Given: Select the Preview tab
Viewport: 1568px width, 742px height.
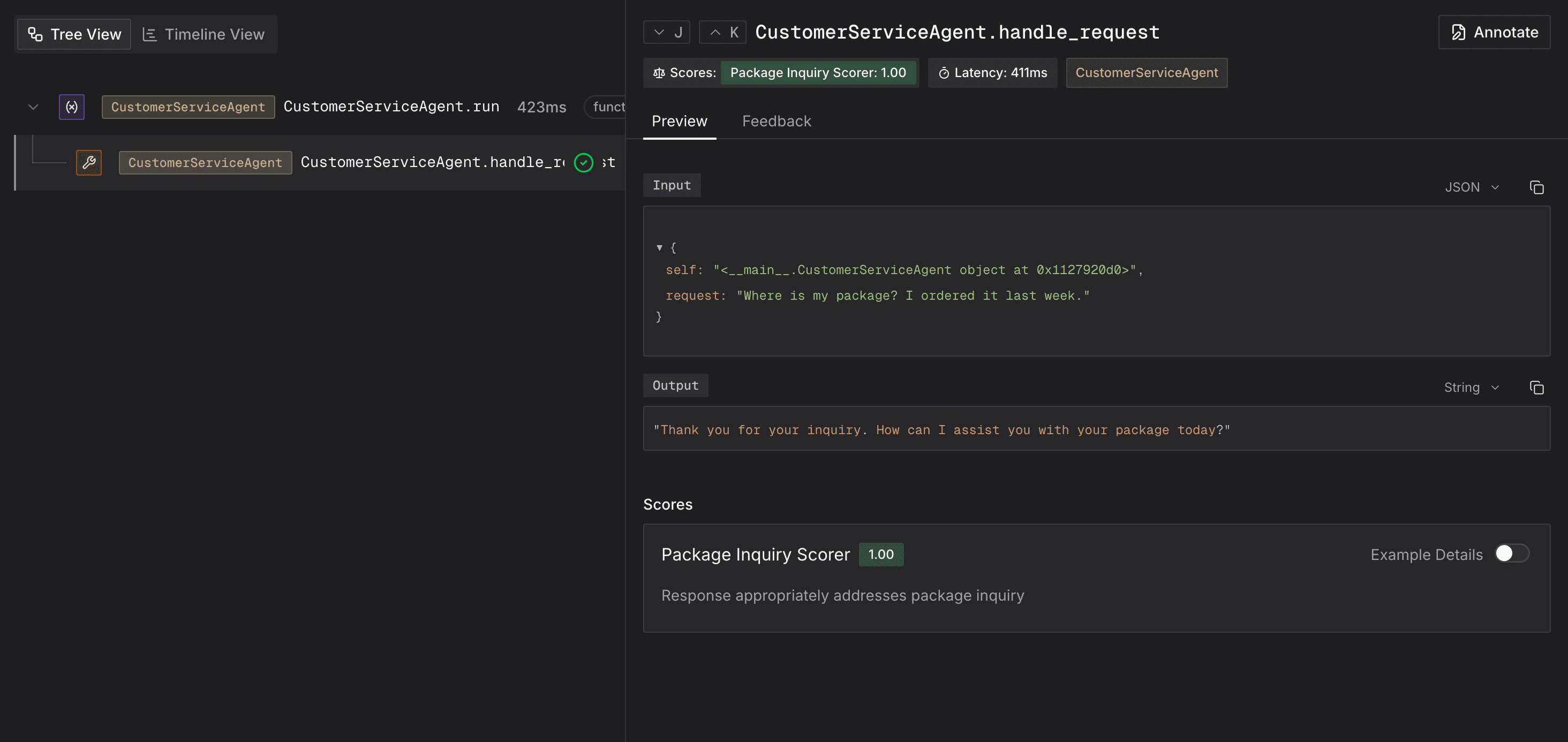Looking at the screenshot, I should 679,121.
